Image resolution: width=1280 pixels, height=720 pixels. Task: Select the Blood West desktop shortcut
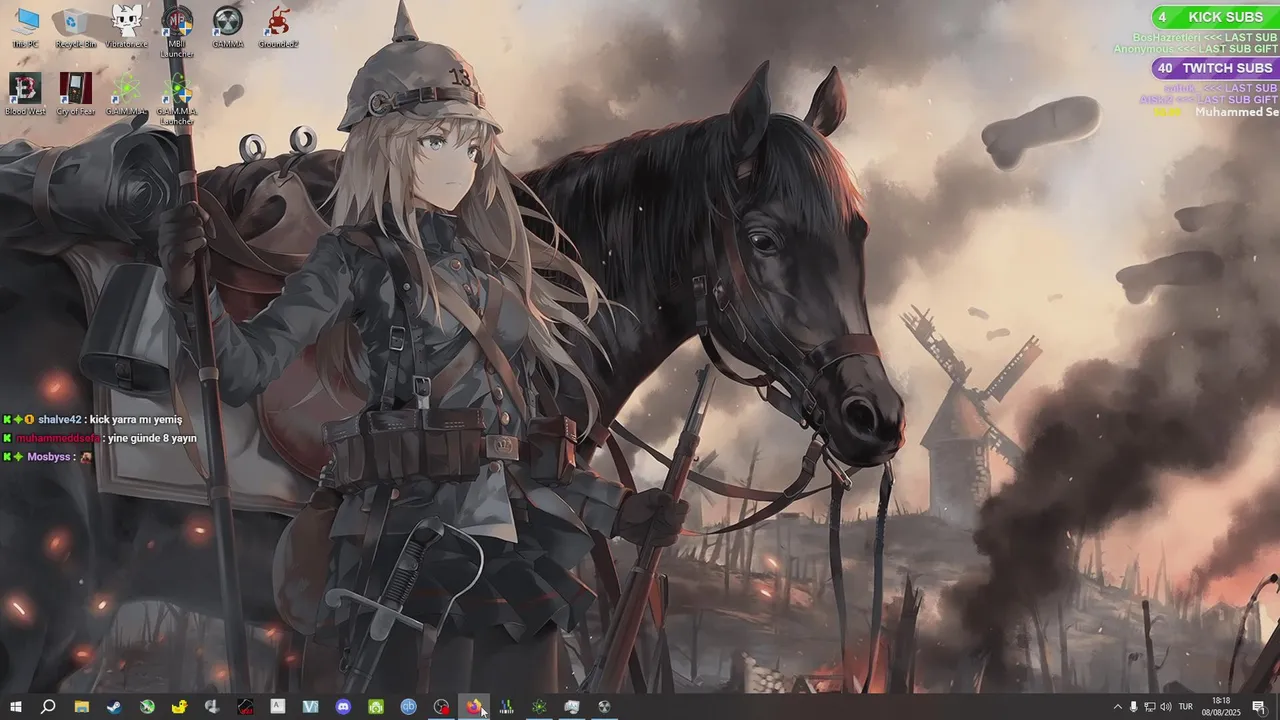25,95
